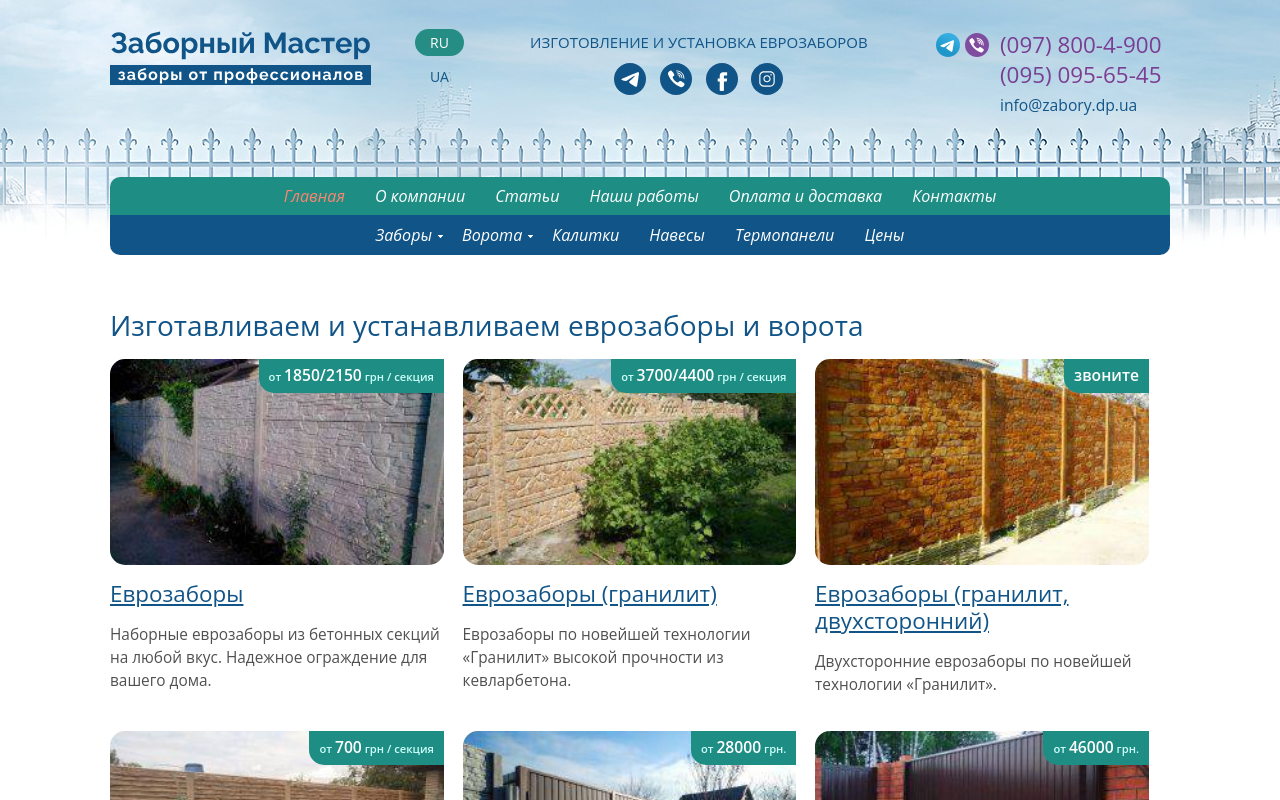Open Наши работы page

[644, 196]
